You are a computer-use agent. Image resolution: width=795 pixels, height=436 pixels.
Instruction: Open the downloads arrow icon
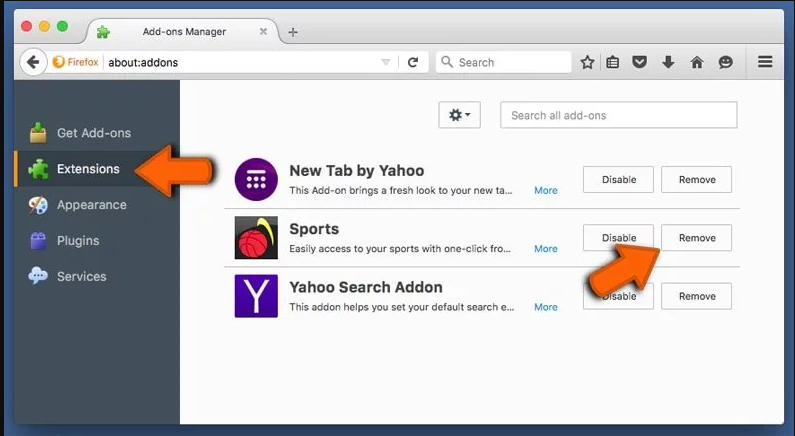(668, 62)
